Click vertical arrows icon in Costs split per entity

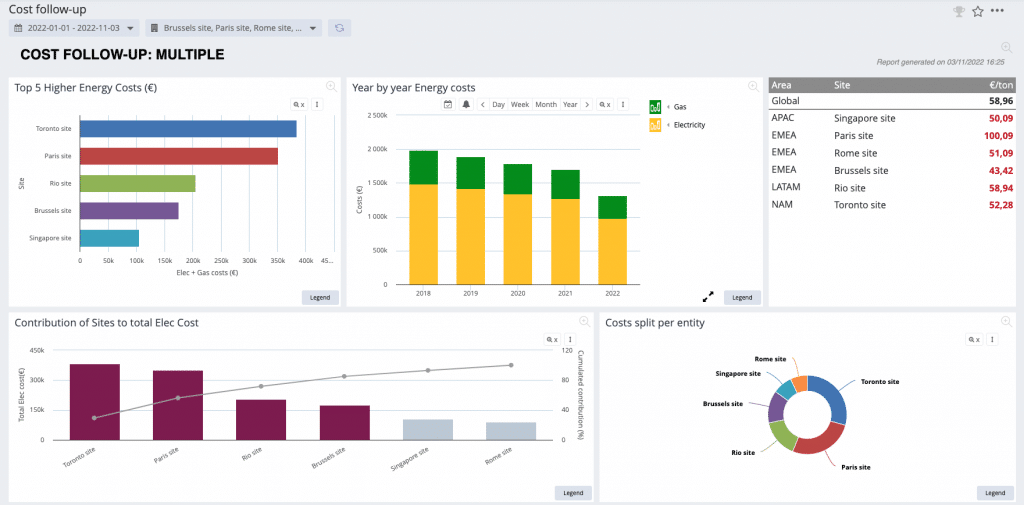993,339
